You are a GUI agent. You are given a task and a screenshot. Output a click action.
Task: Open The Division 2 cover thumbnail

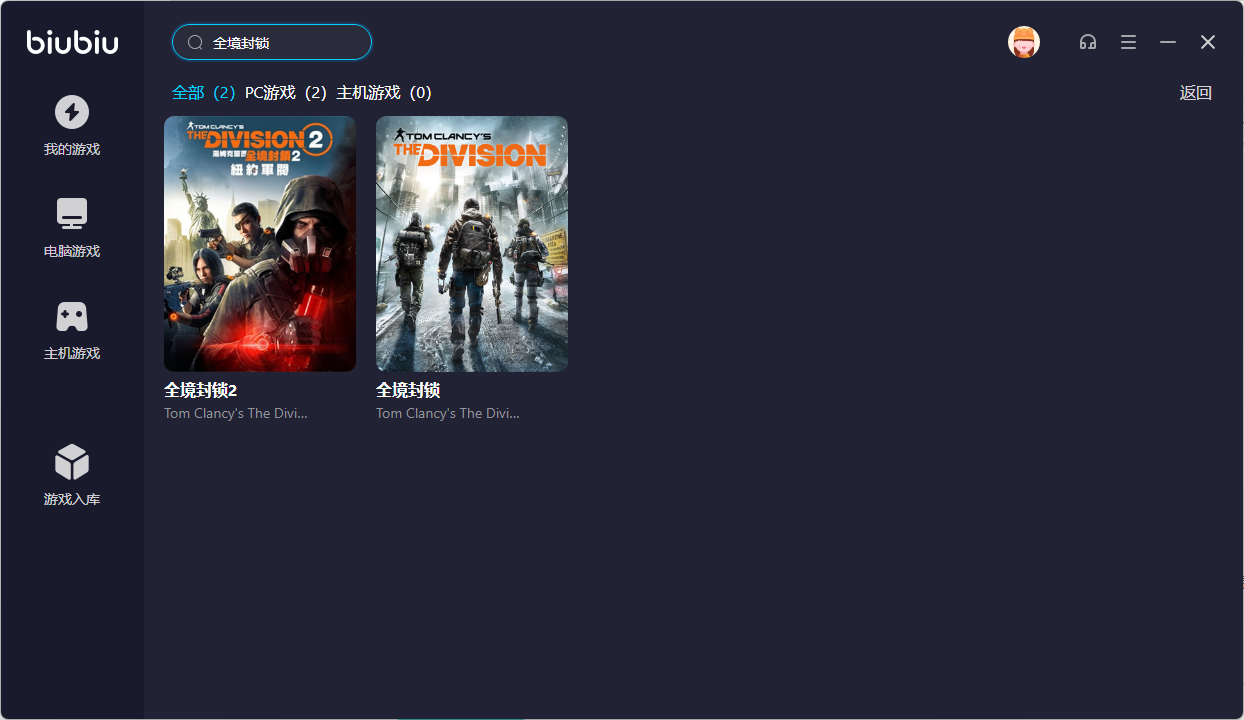(x=260, y=243)
